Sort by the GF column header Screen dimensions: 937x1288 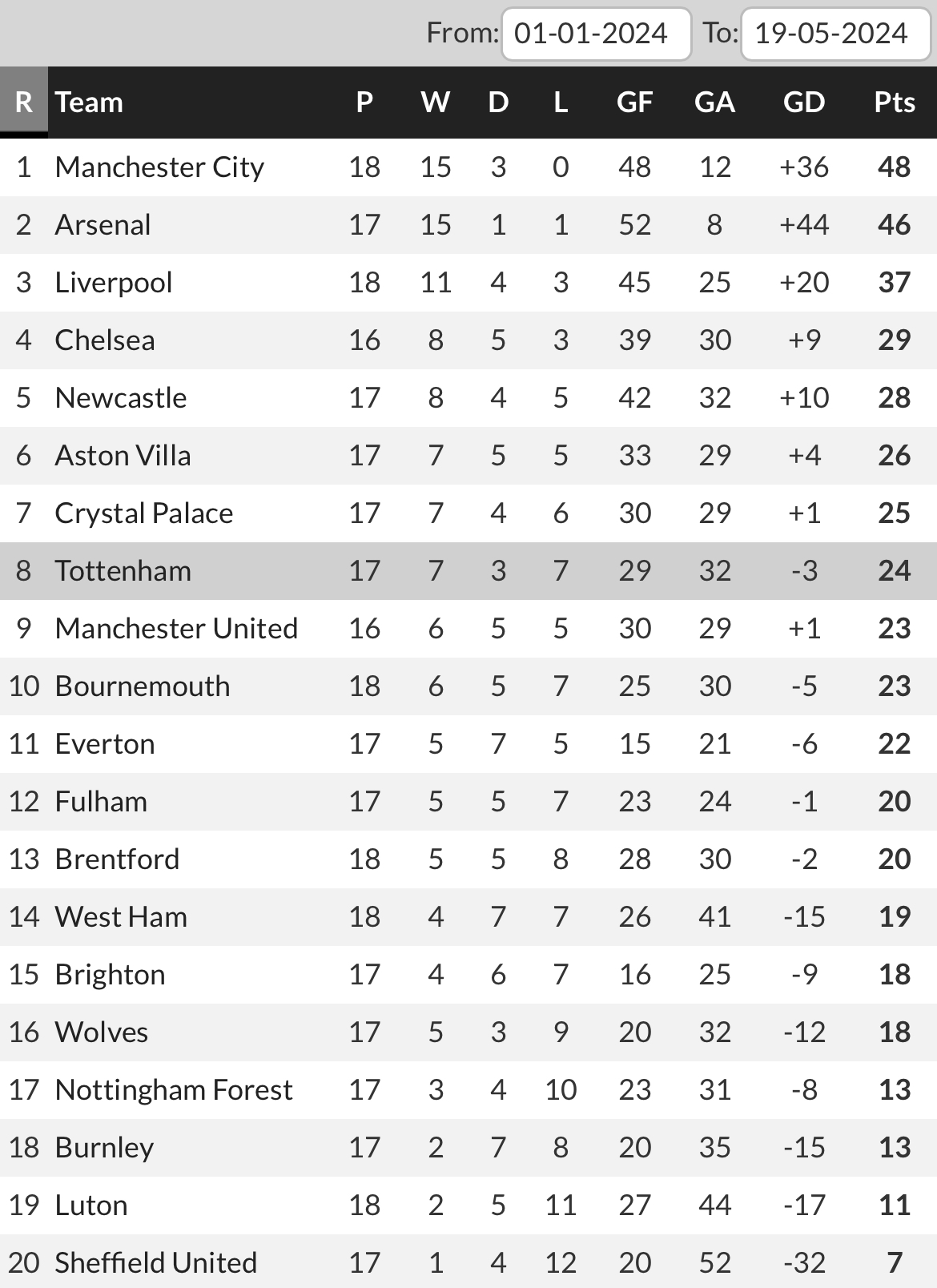(x=634, y=102)
